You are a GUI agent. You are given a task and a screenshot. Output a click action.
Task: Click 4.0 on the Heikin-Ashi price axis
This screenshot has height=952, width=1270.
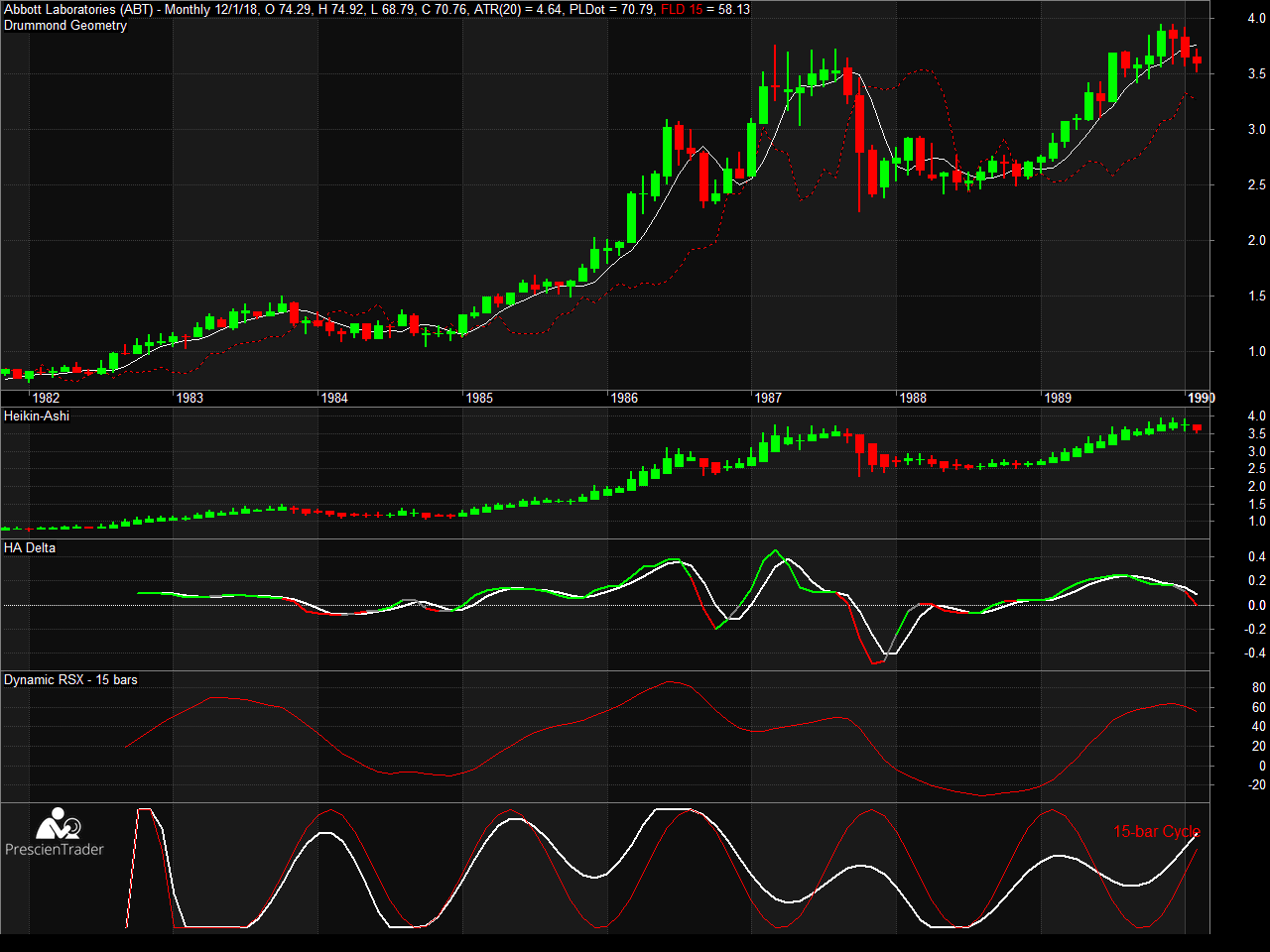(1257, 416)
